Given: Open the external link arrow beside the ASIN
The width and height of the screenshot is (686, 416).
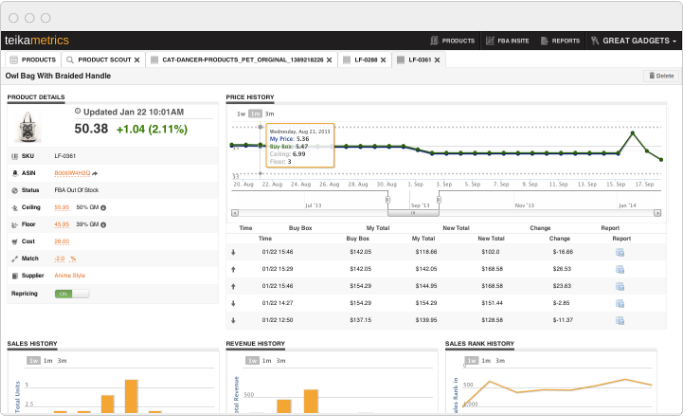Looking at the screenshot, I should click(94, 173).
